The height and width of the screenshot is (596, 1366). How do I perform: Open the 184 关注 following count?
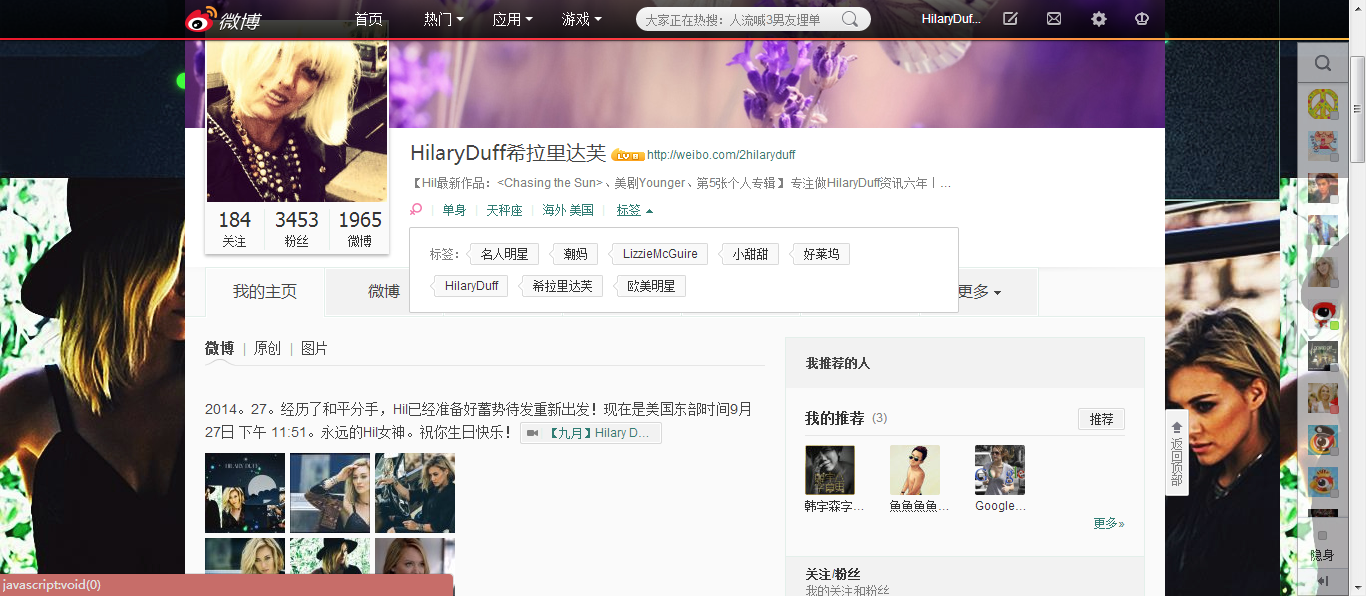[x=234, y=229]
